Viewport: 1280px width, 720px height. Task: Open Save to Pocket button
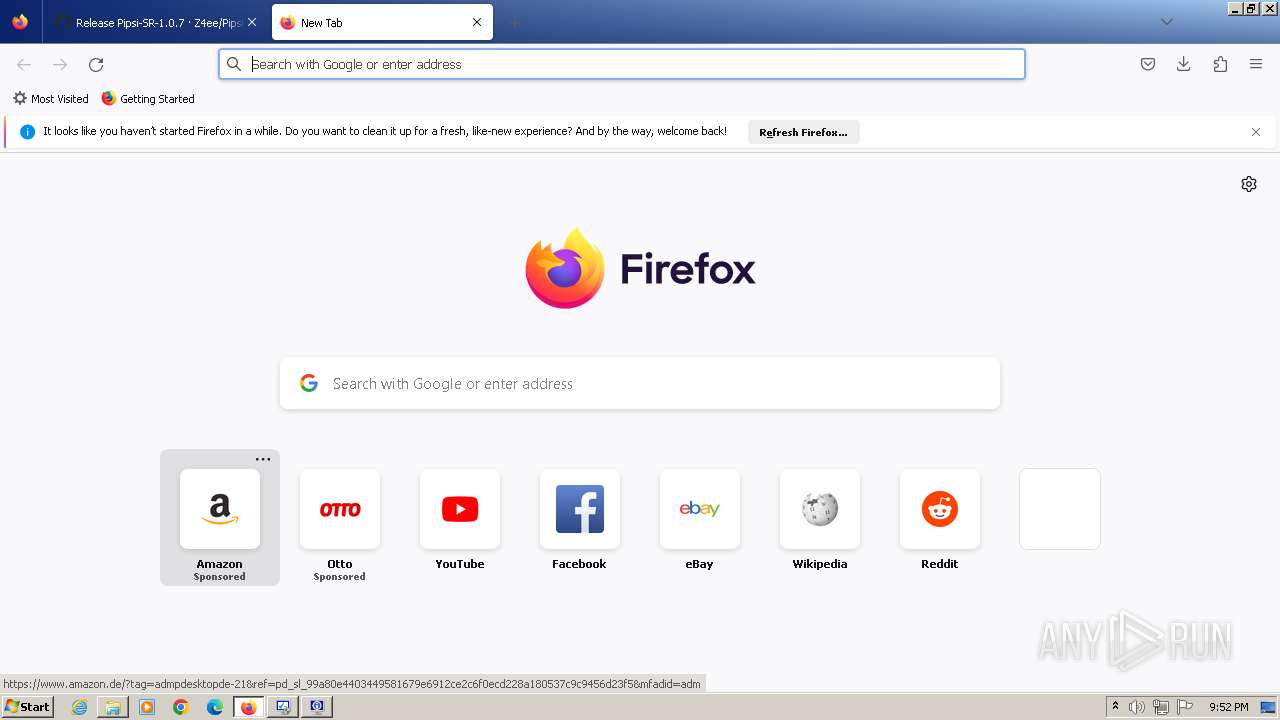(x=1148, y=64)
